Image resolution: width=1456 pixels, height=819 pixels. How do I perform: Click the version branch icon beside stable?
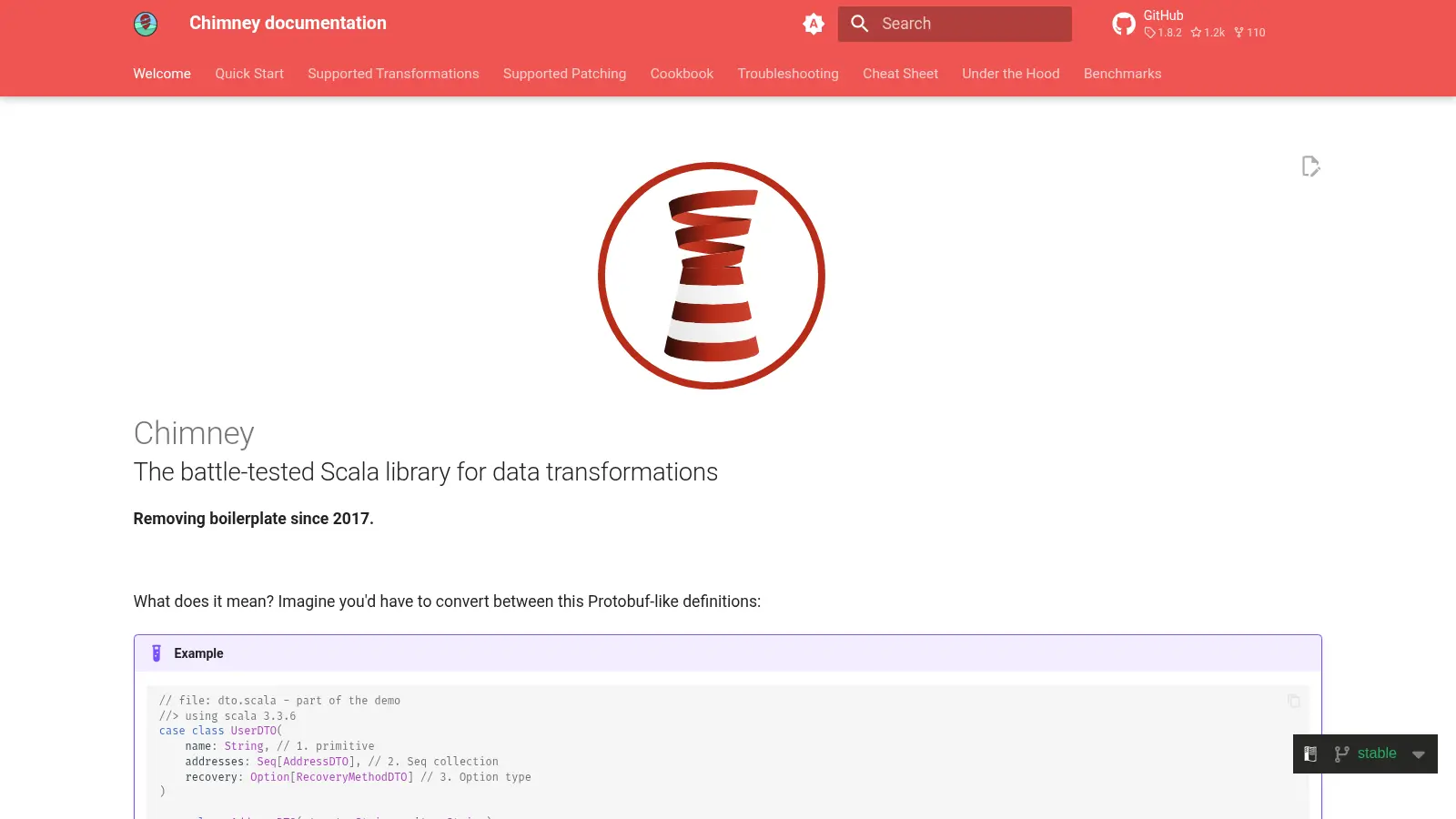pos(1341,753)
